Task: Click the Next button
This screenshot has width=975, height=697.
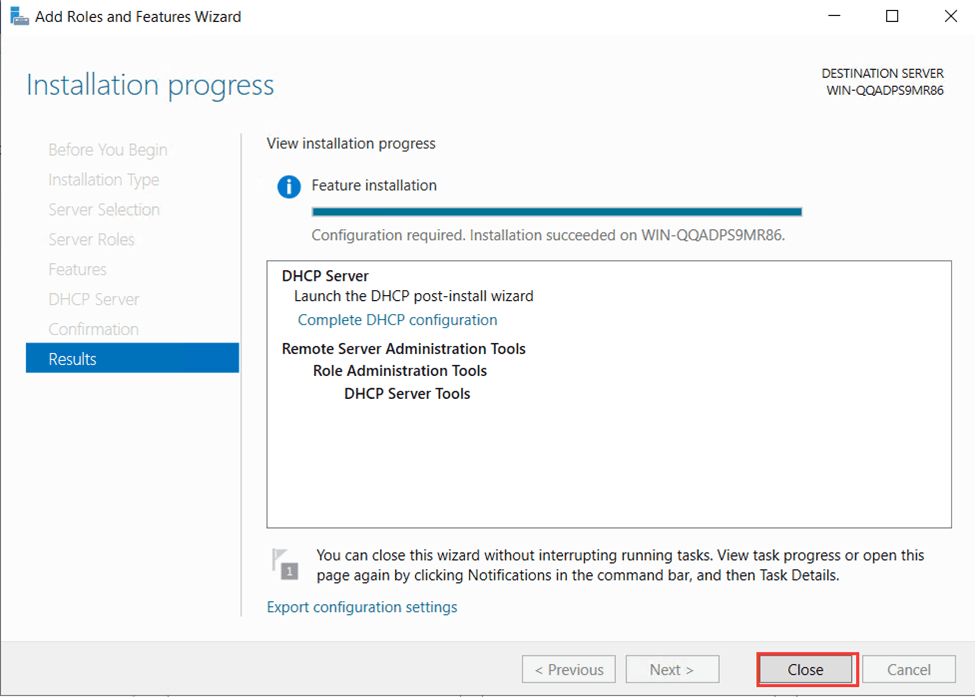Action: point(672,669)
